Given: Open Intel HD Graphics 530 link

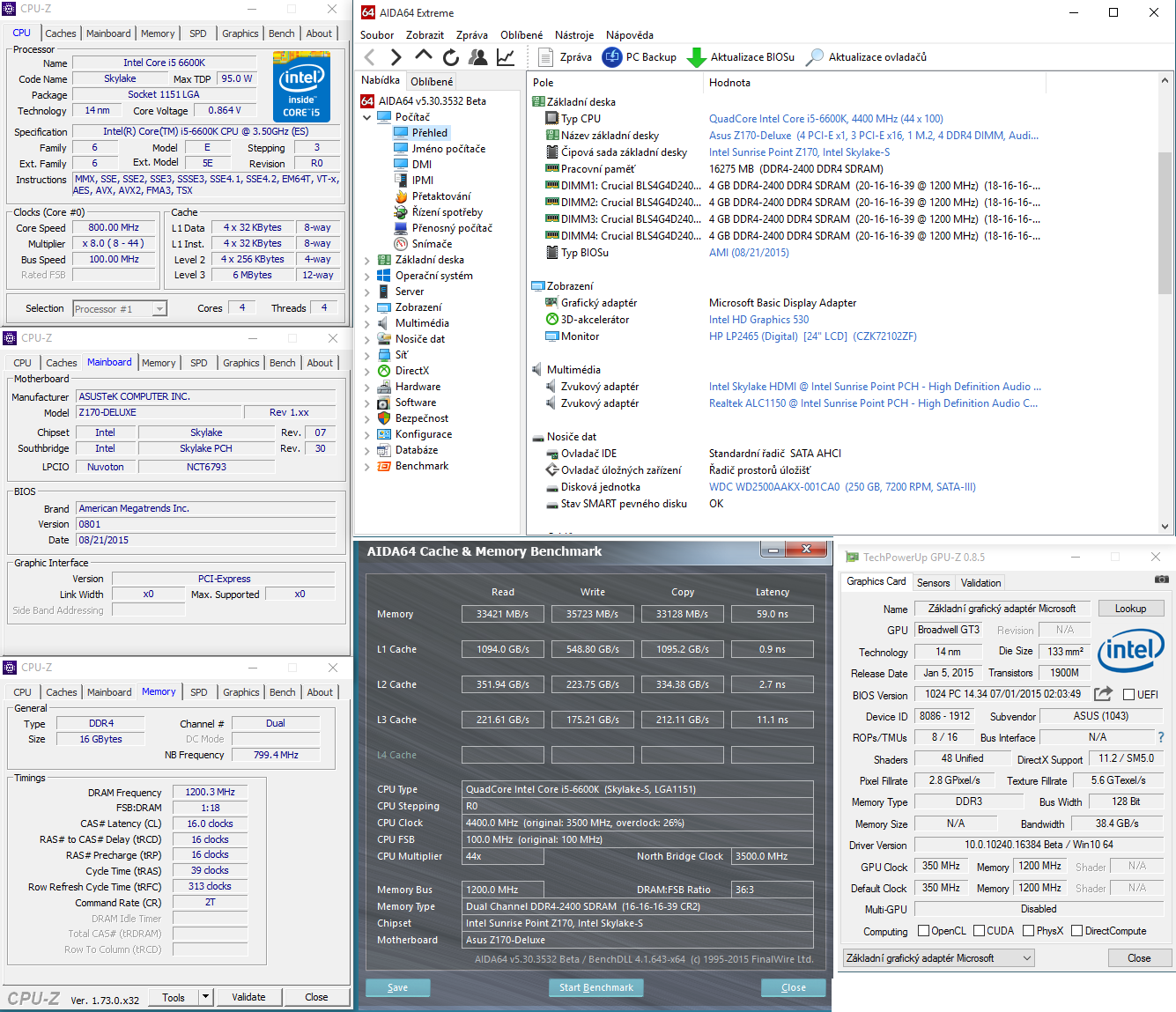Looking at the screenshot, I should (758, 320).
